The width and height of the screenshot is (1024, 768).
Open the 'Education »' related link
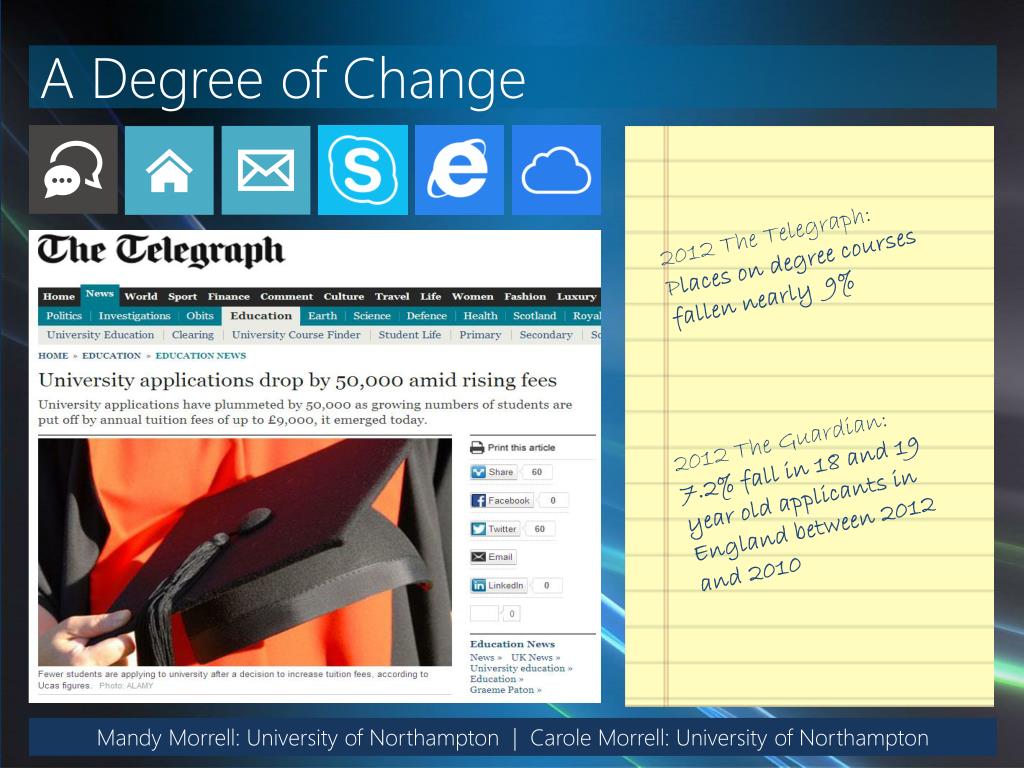pyautogui.click(x=496, y=679)
